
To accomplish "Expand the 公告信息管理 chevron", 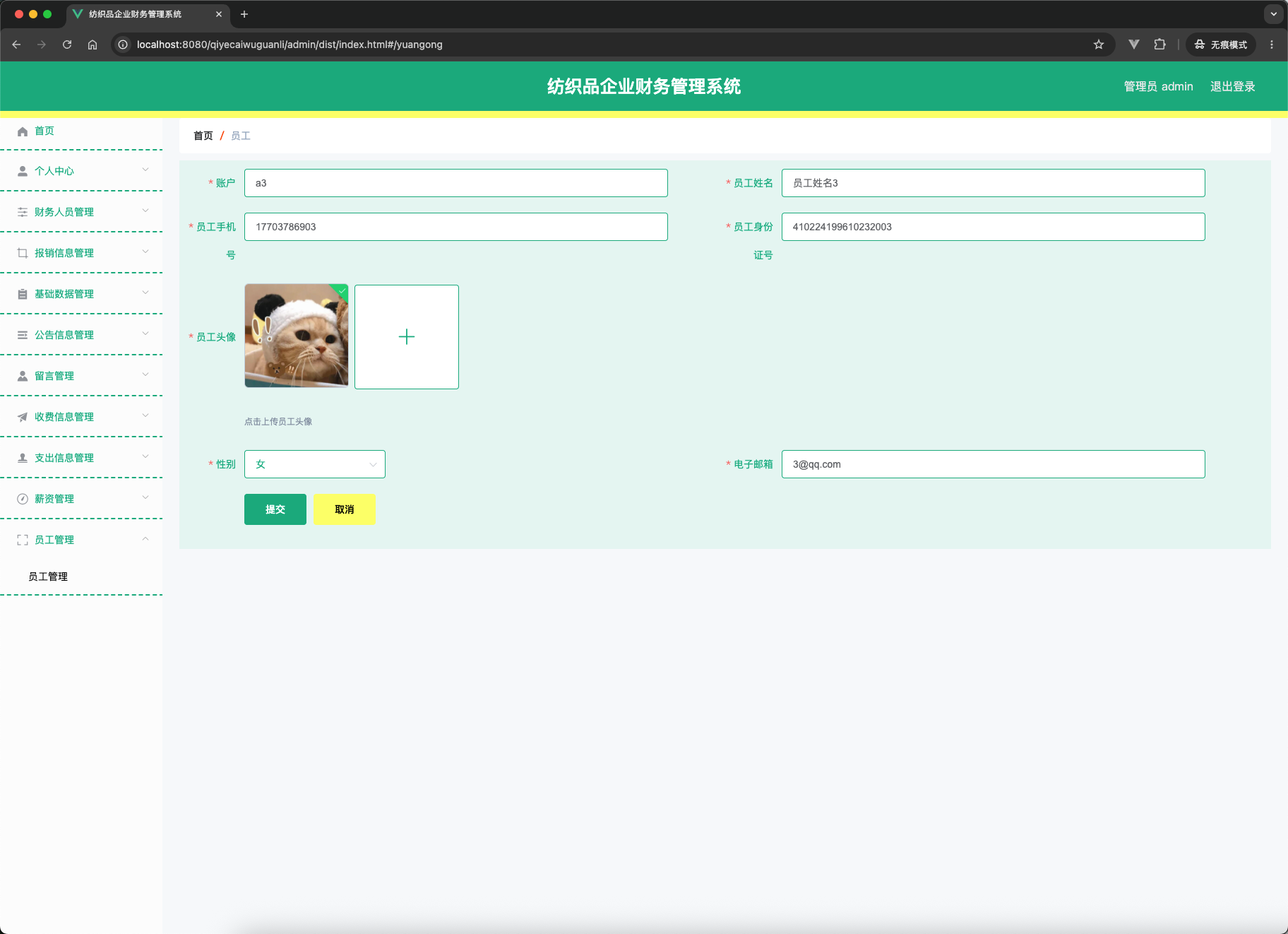I will click(x=145, y=333).
